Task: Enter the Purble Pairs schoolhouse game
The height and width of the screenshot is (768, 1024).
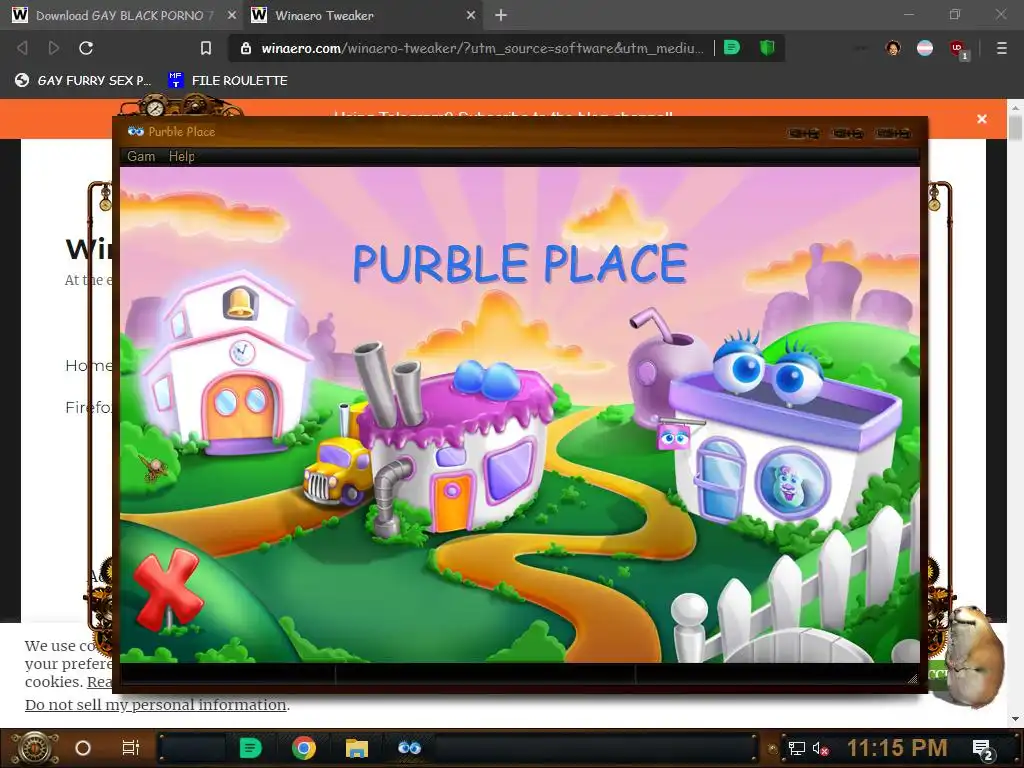Action: 225,362
